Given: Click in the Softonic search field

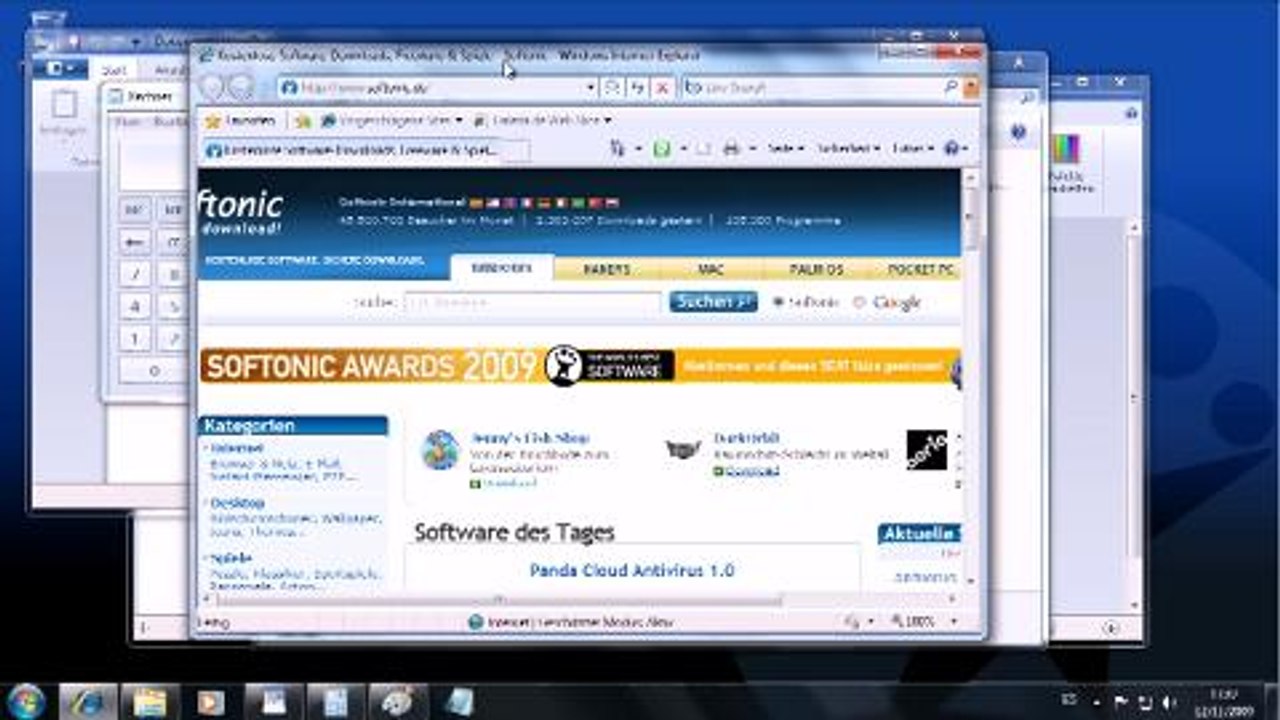Looking at the screenshot, I should pyautogui.click(x=532, y=302).
